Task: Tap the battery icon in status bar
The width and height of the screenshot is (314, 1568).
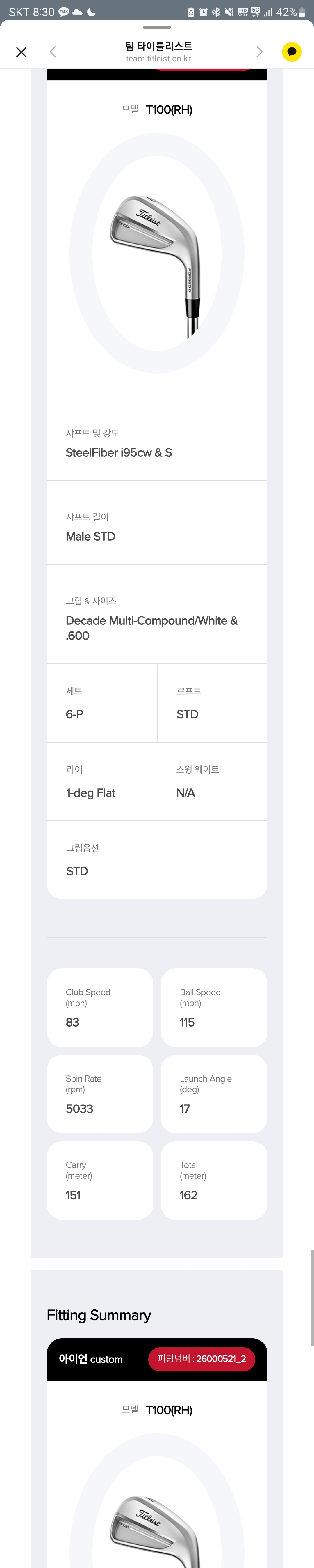Action: 302,12
